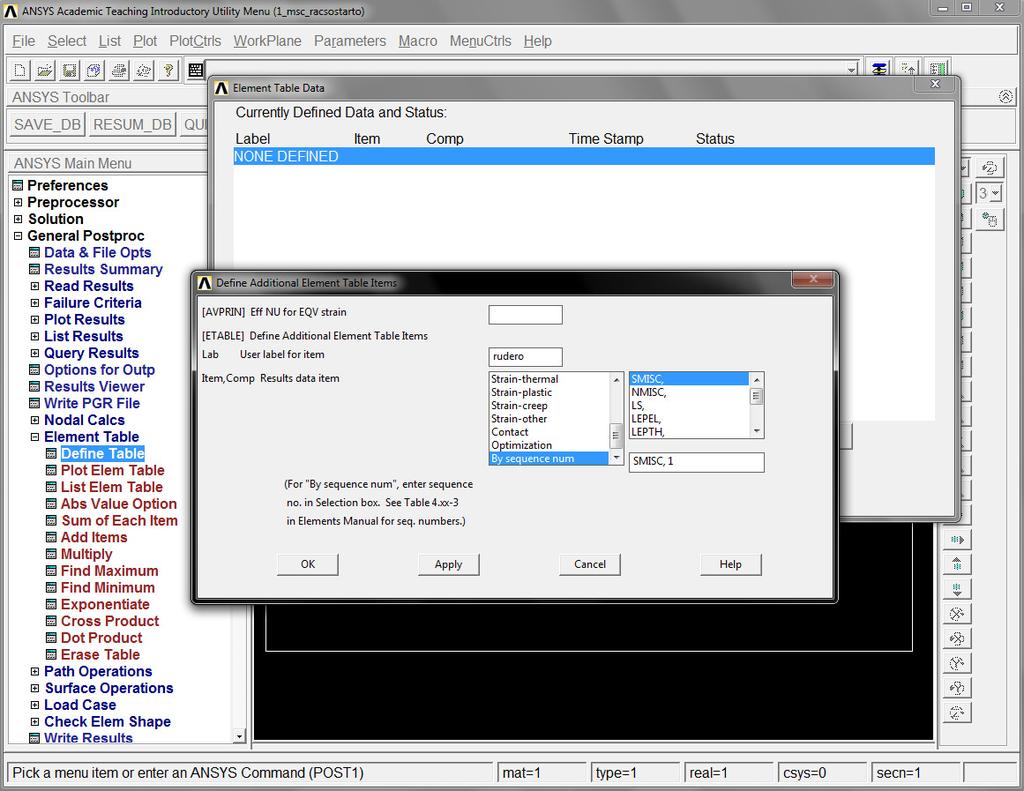Image resolution: width=1024 pixels, height=791 pixels.
Task: Click the SAVE_DB toolbar button
Action: click(47, 125)
